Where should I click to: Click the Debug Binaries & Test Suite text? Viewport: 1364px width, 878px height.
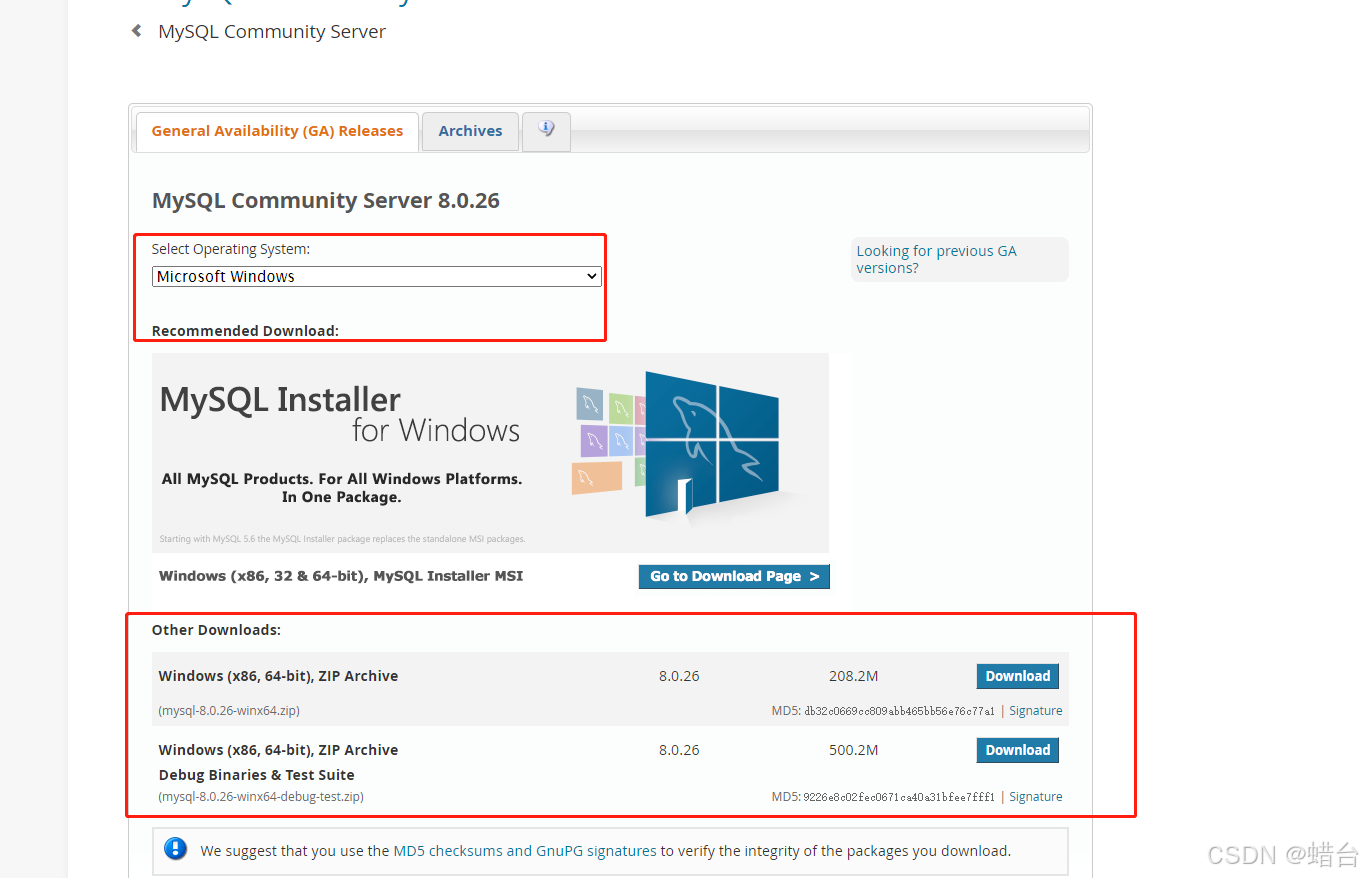tap(256, 775)
